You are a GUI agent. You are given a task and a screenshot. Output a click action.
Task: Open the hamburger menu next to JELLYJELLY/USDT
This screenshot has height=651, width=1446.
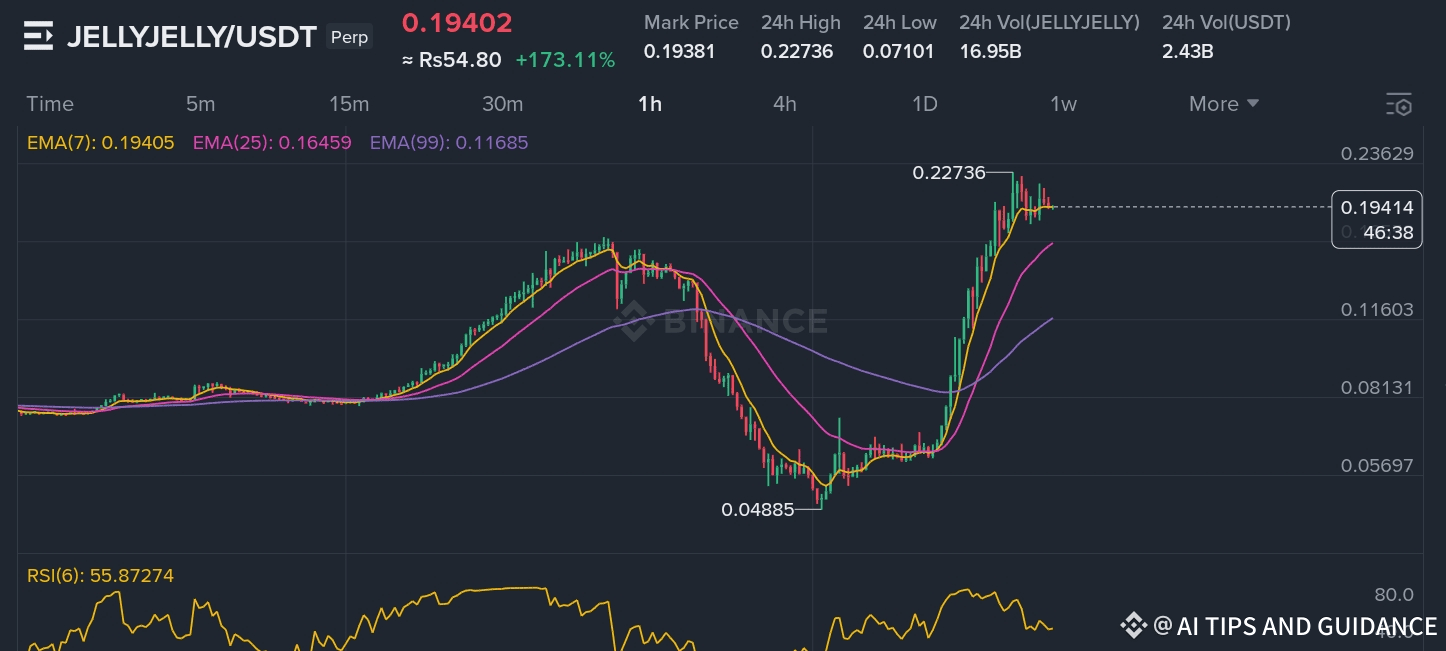38,37
